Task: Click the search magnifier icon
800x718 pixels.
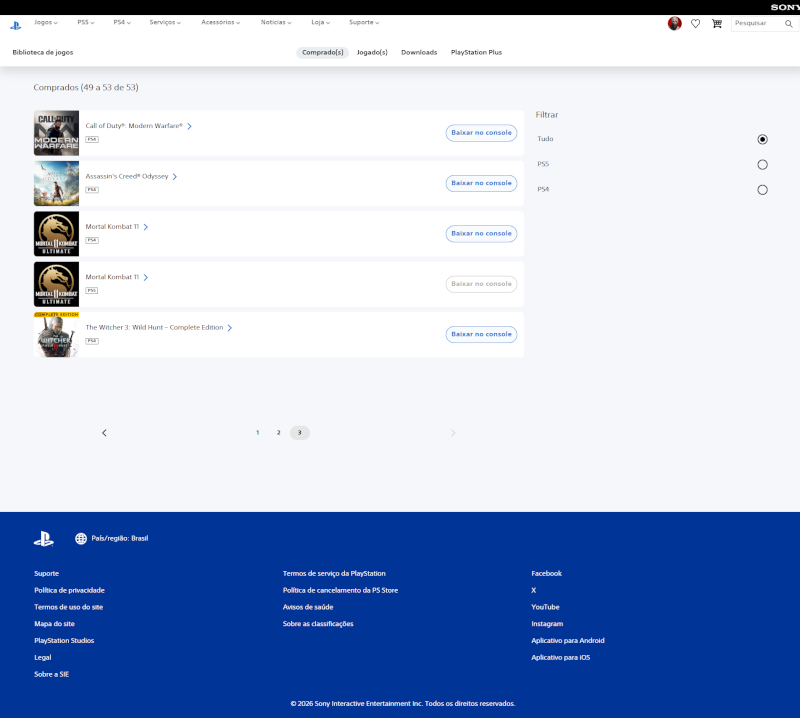Action: point(787,23)
